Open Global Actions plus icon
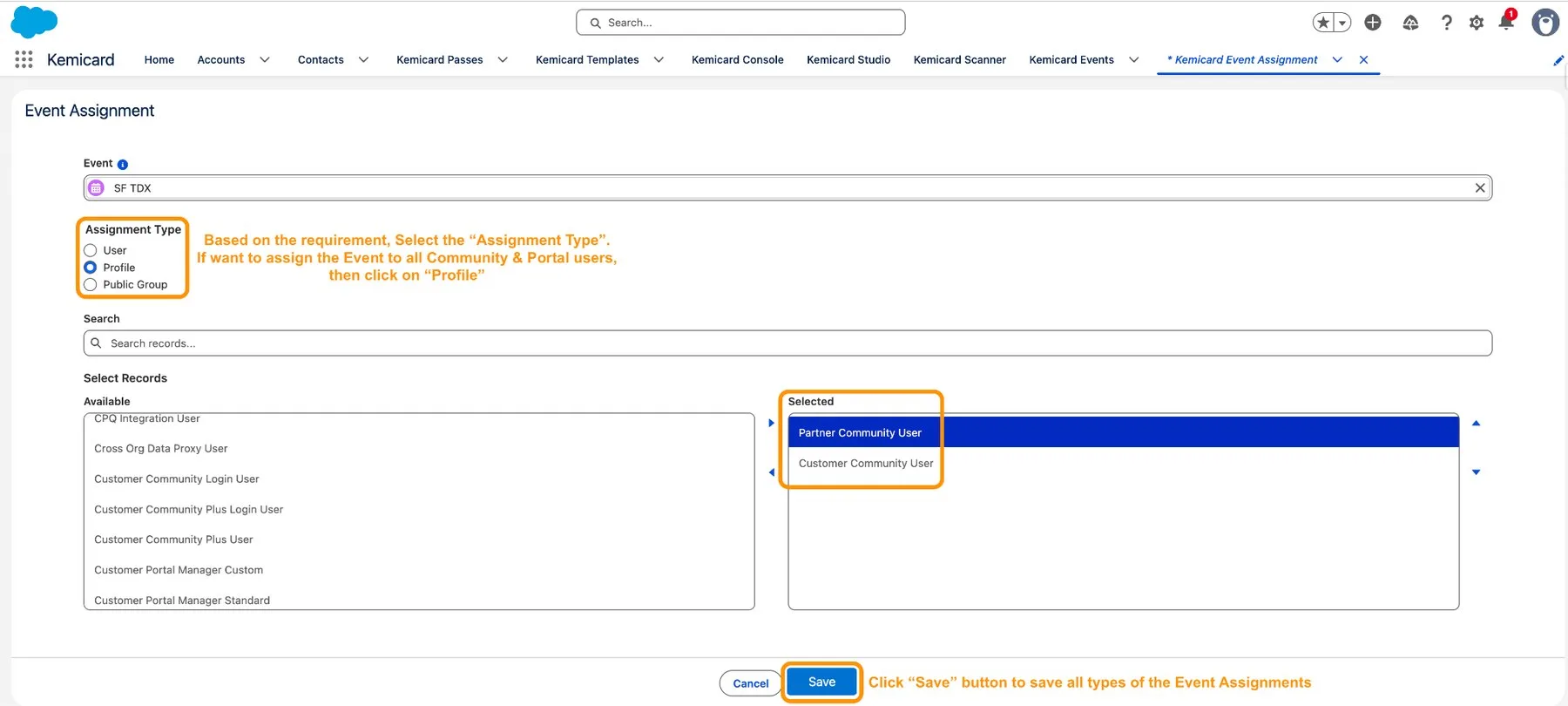 point(1373,23)
